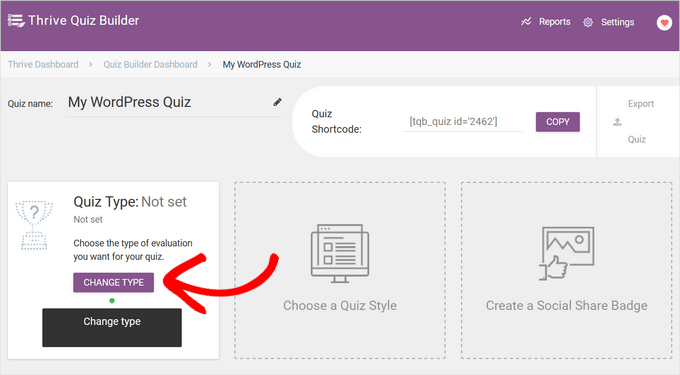680x375 pixels.
Task: Click the heart icon in top right
Action: (664, 23)
